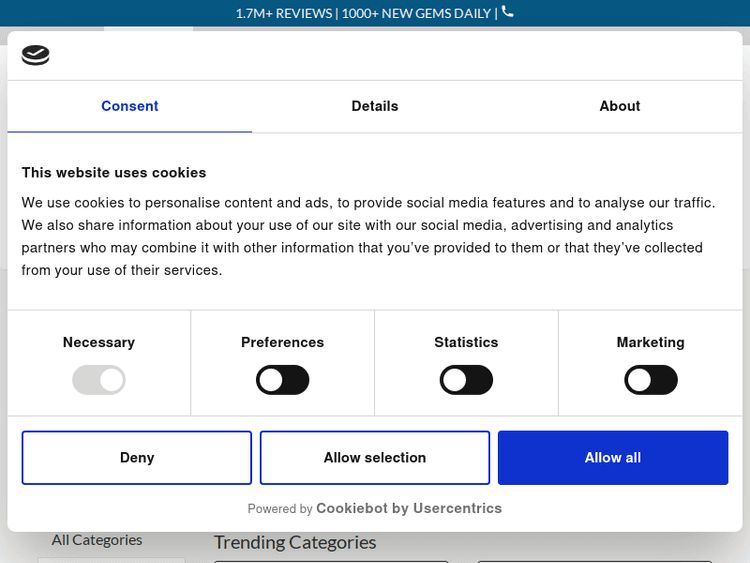Screen dimensions: 750x563
Task: Open the About tab
Action: coord(620,106)
